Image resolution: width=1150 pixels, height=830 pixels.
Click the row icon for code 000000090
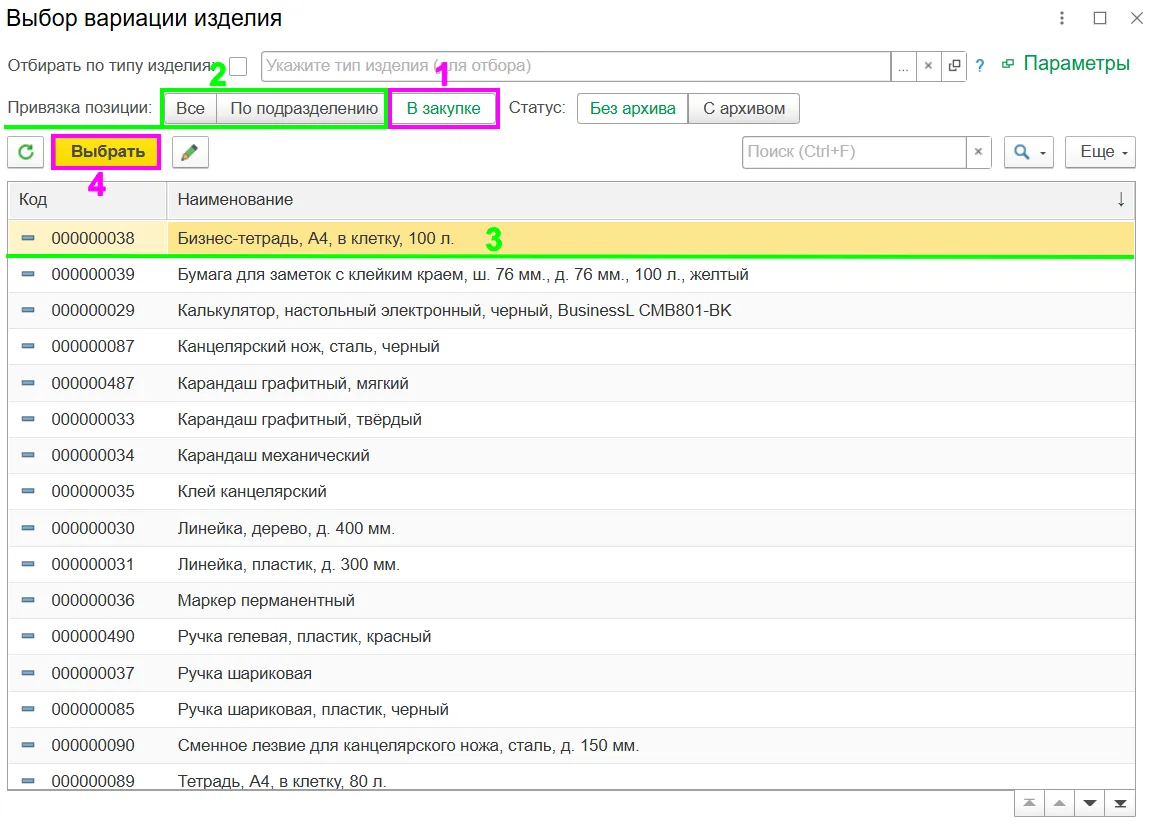pos(28,745)
